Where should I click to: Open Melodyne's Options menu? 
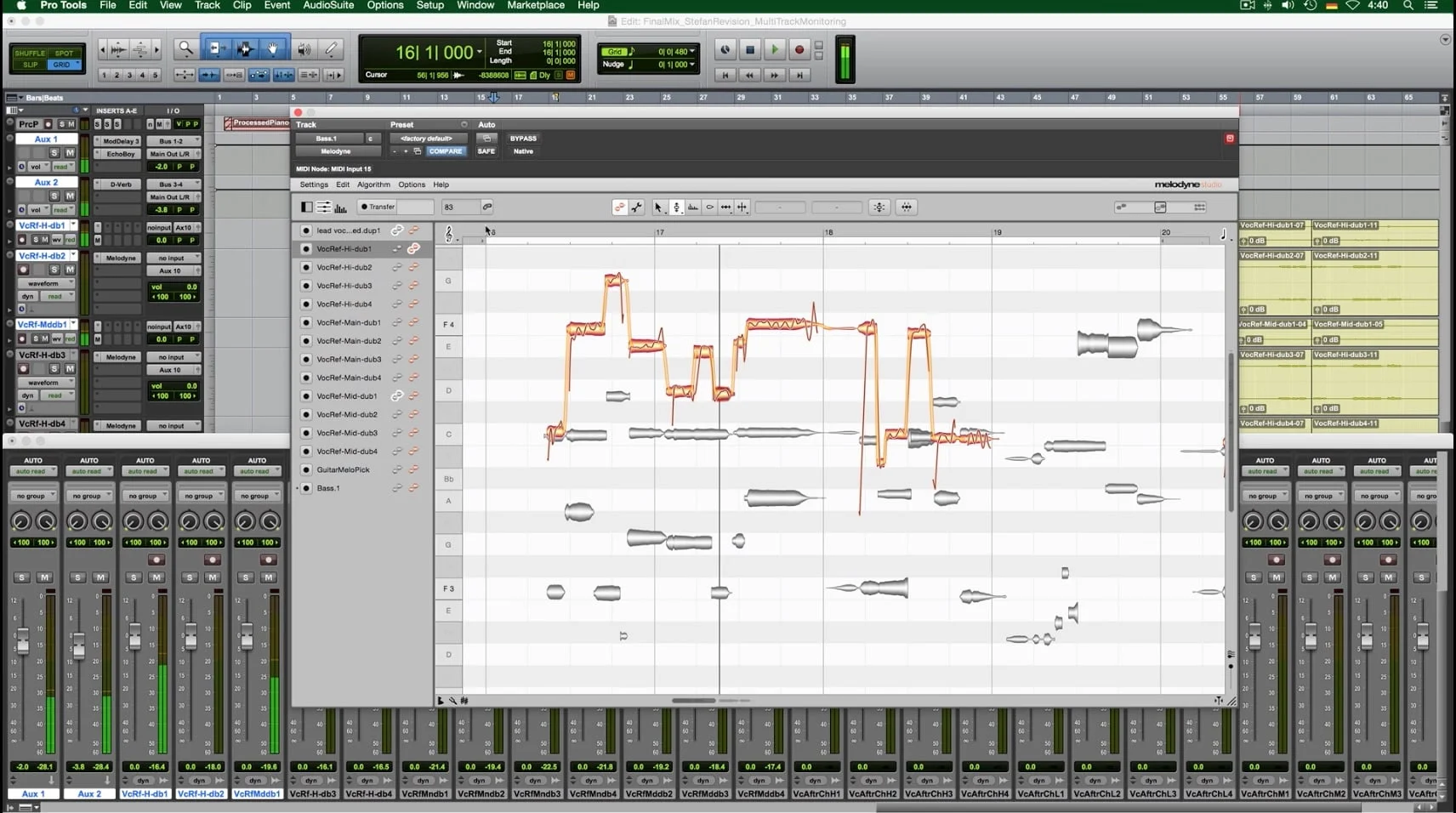[412, 185]
